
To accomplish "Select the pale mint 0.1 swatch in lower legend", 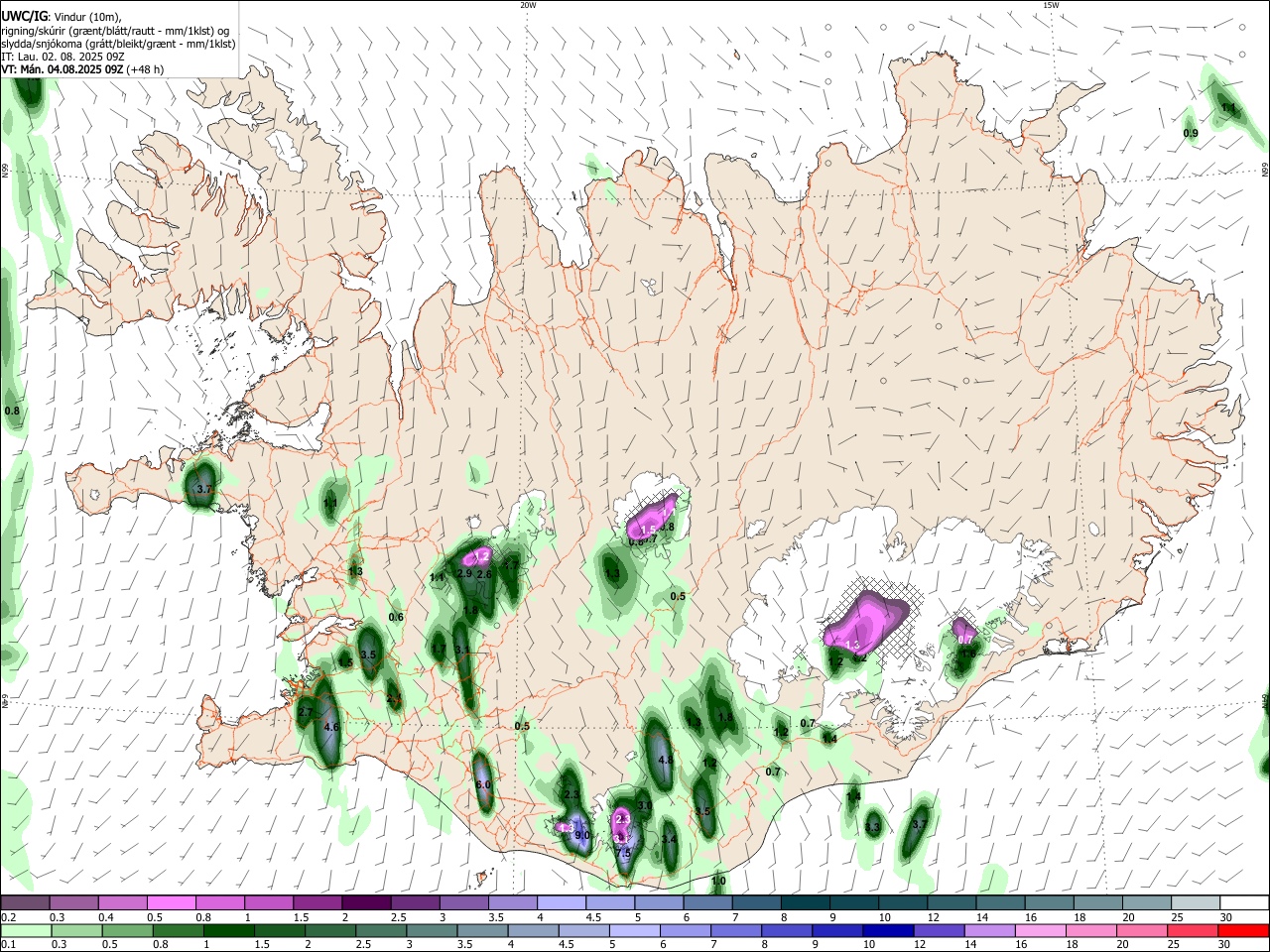I will tap(25, 930).
